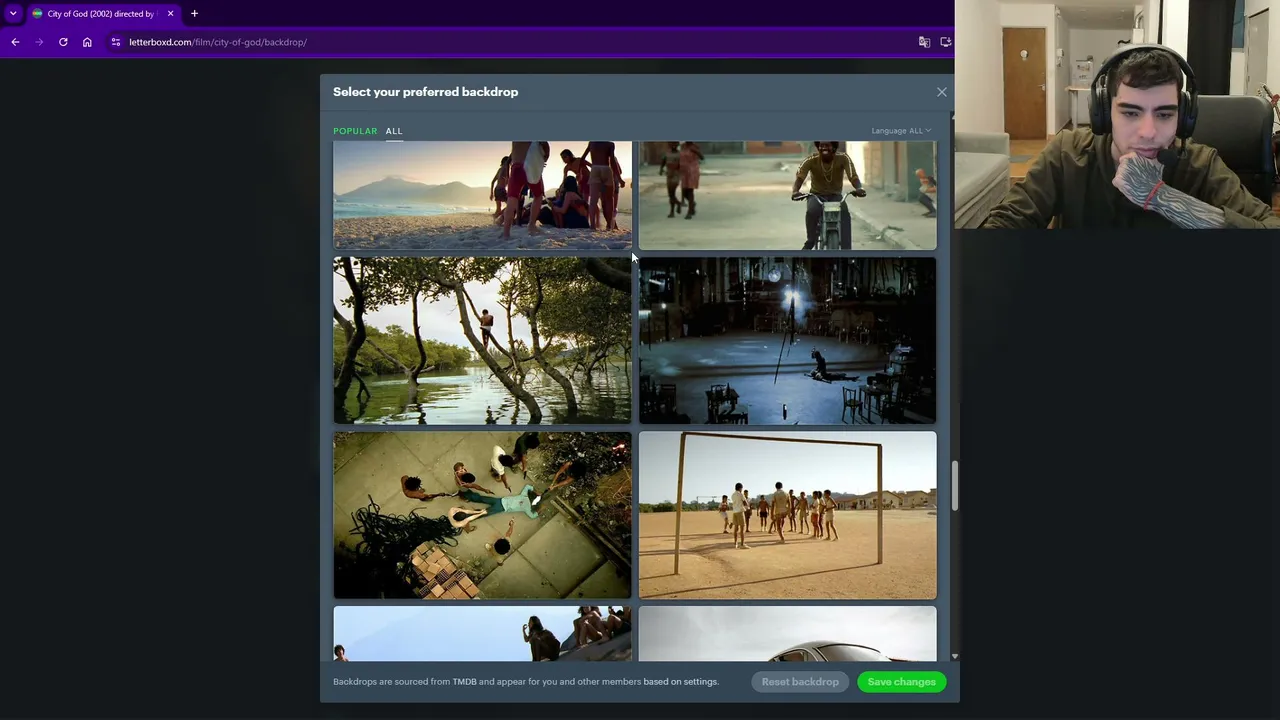The image size is (1280, 720).
Task: Open a new browser tab
Action: coord(194,14)
